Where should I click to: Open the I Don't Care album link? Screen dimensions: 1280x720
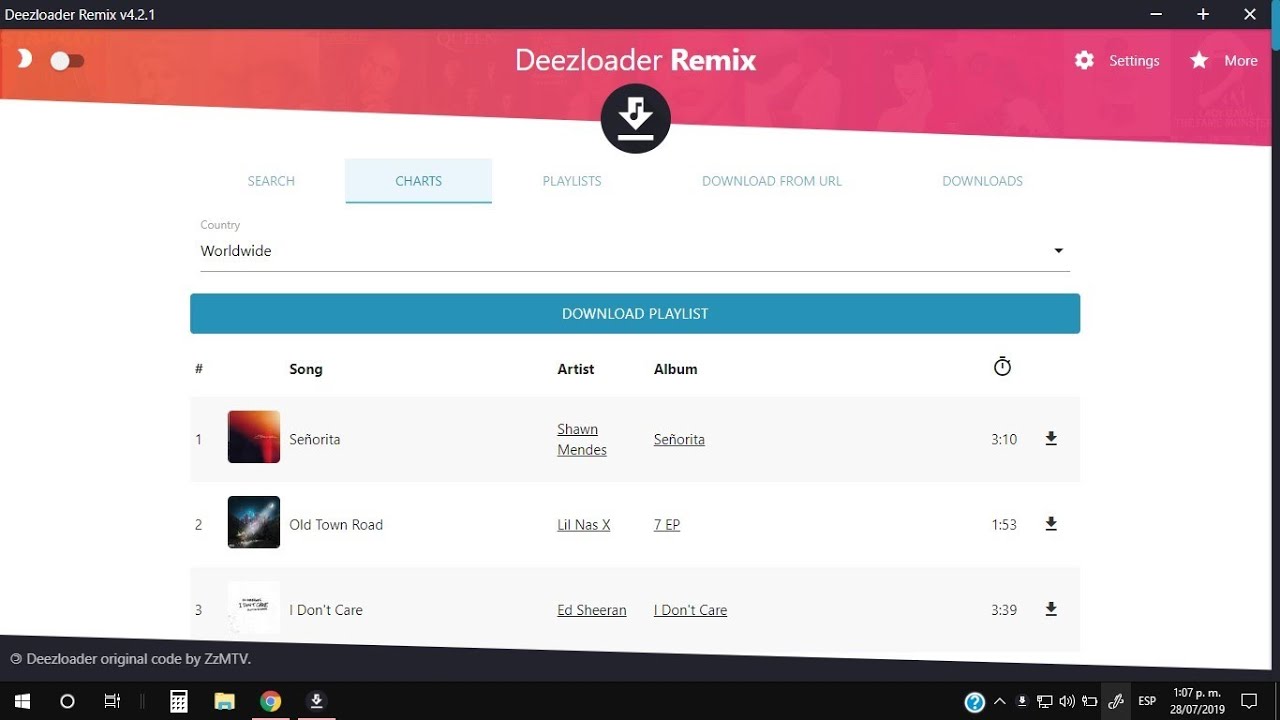pos(690,609)
